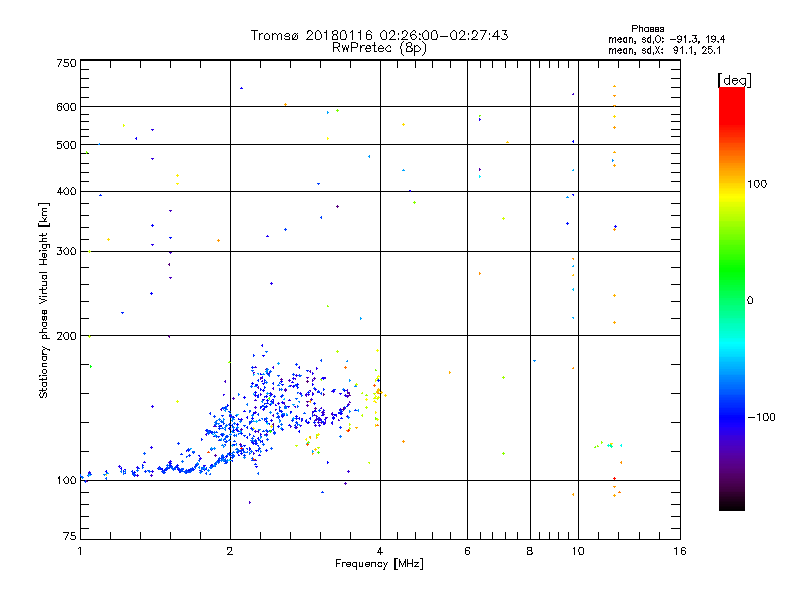Screen dimensions: 800x600
Task: Click the colorbar tick label '0'
Action: click(x=750, y=301)
